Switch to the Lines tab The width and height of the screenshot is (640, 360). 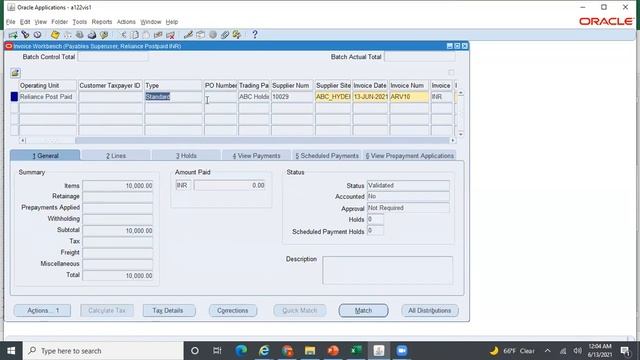click(116, 156)
